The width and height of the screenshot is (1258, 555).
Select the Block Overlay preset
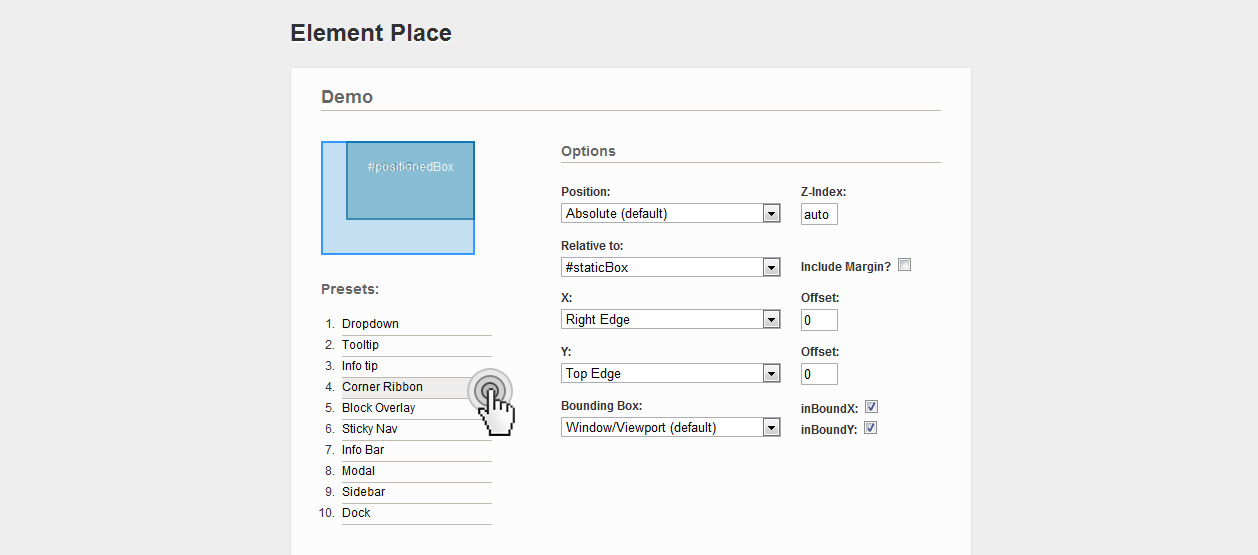(x=378, y=408)
